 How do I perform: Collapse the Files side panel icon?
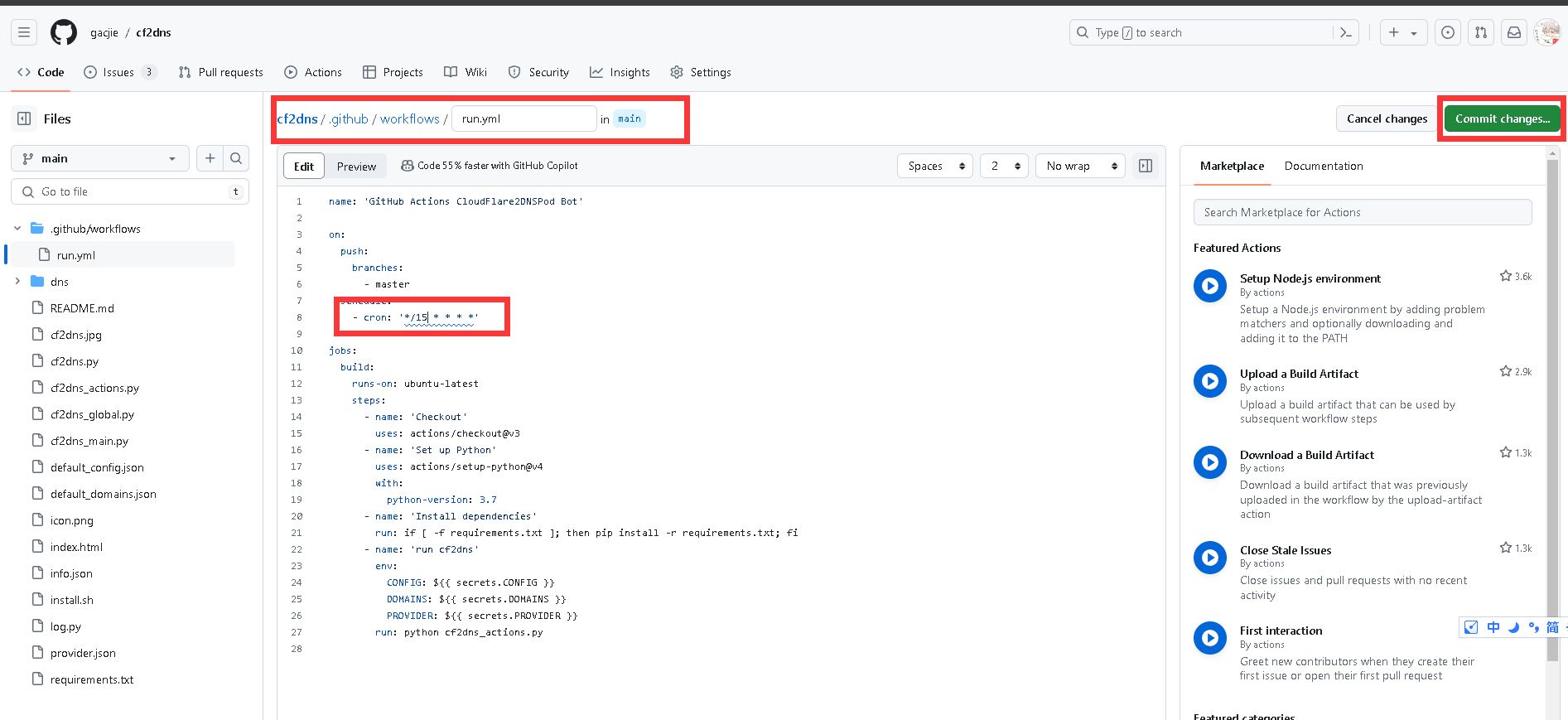(x=24, y=118)
